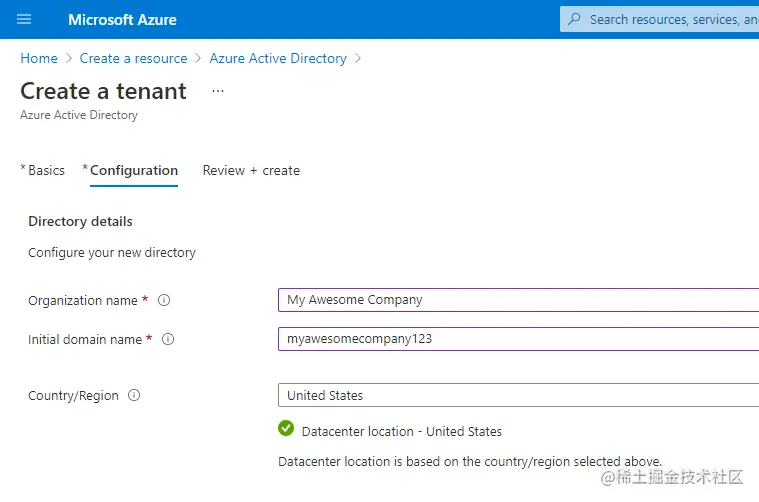
Task: Click the Create a tenant title
Action: 103,91
